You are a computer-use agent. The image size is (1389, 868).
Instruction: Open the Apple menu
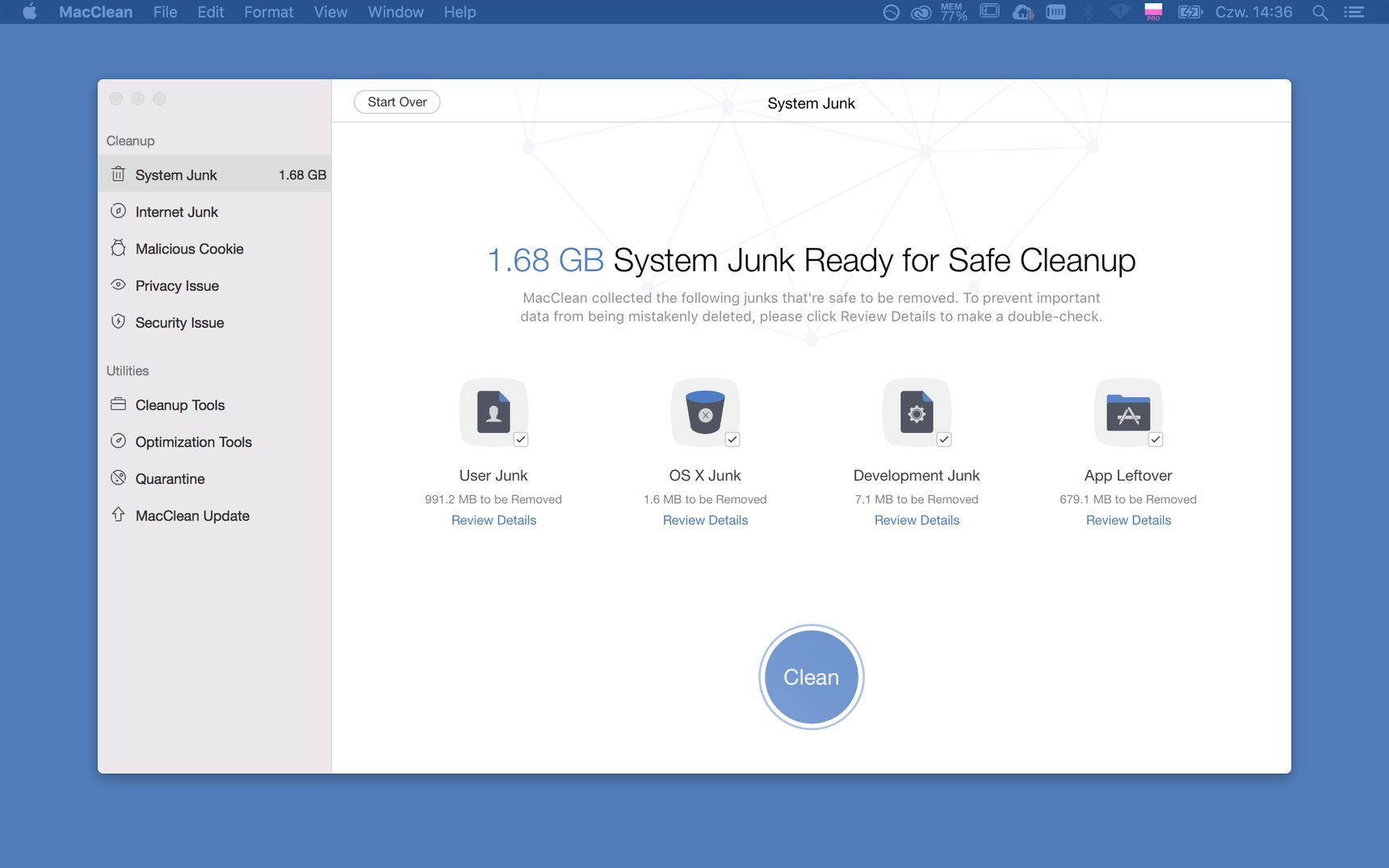pyautogui.click(x=30, y=12)
